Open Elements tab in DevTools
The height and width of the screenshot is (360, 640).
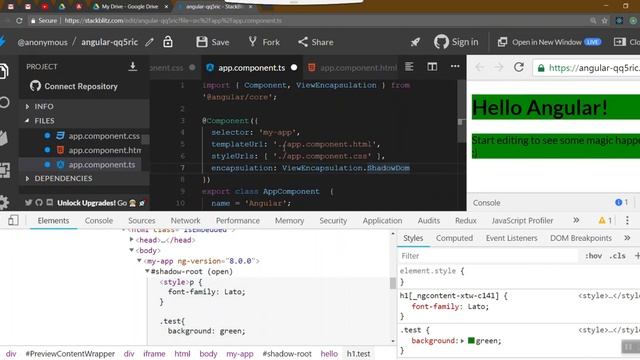coord(53,220)
